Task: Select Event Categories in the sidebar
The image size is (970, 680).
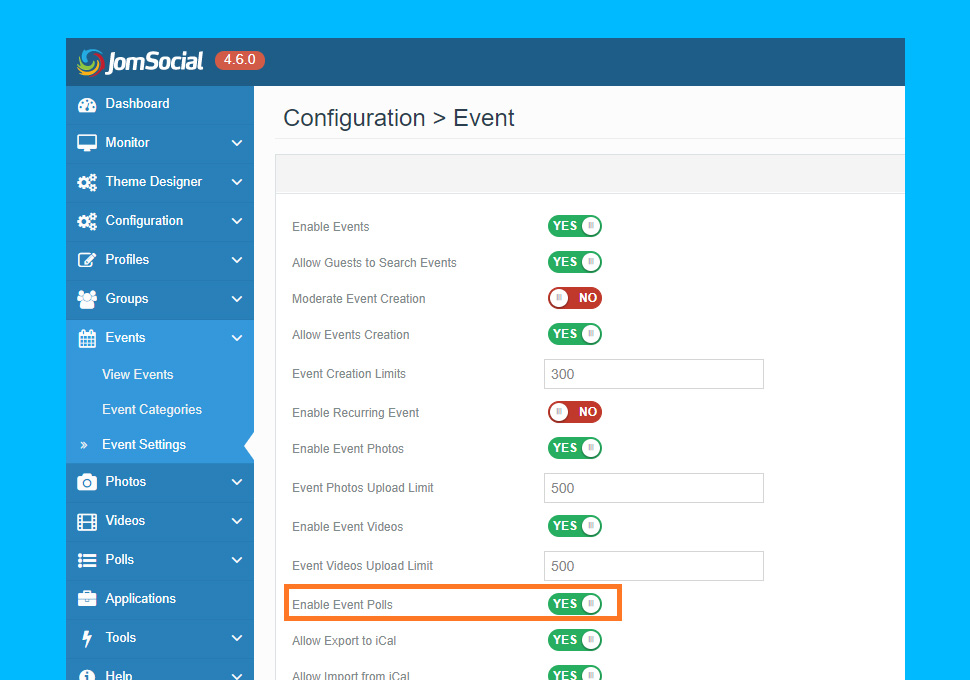Action: 152,410
